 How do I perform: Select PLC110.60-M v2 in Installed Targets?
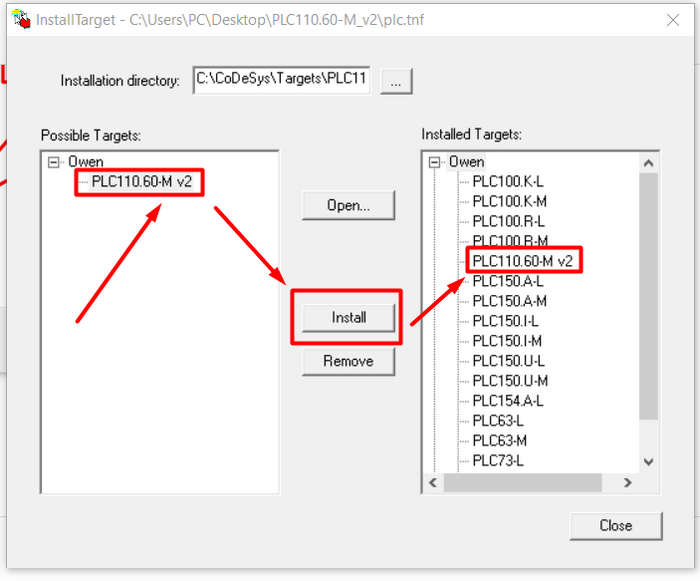tap(523, 261)
